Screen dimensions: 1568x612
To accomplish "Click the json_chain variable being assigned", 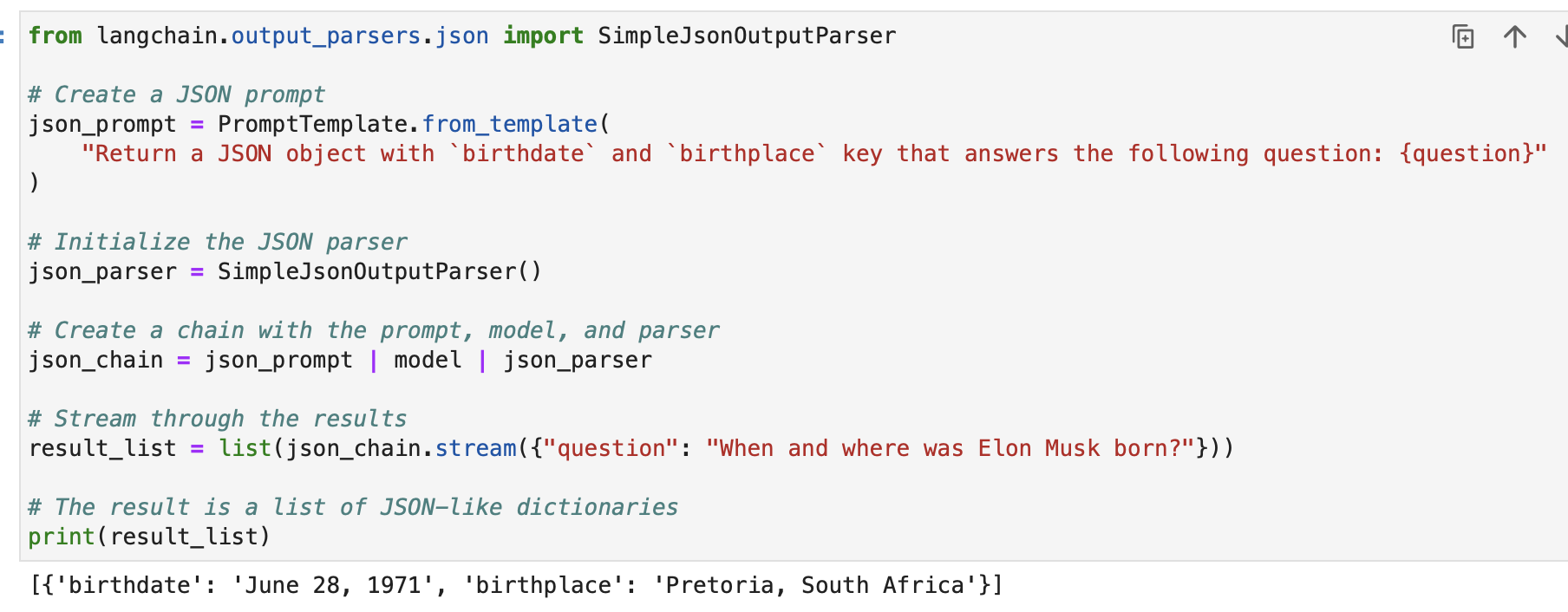I will [x=95, y=360].
